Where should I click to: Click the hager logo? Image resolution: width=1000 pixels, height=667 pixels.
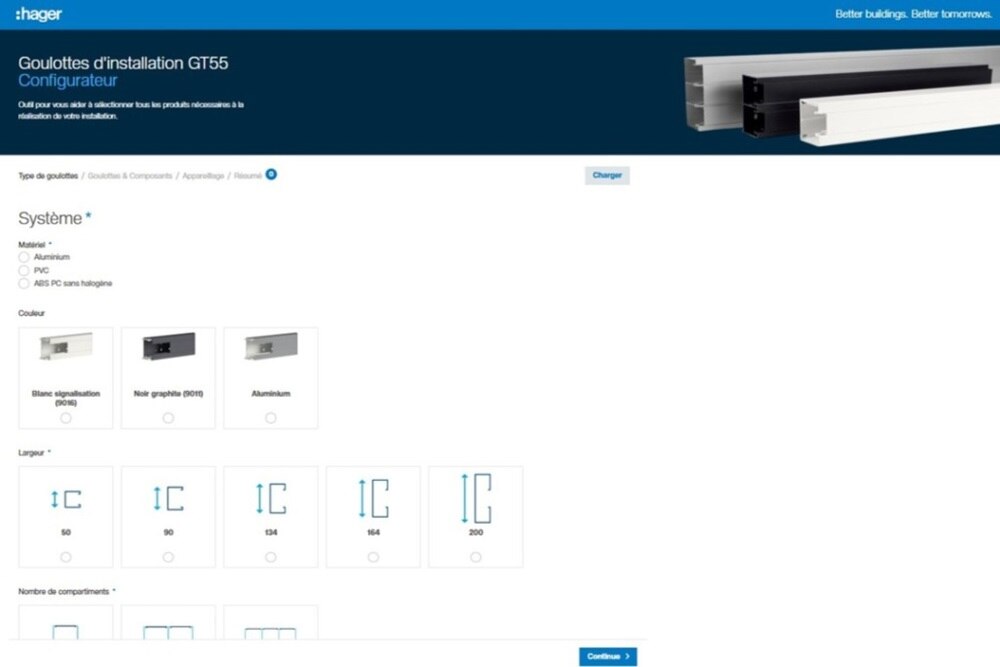point(38,14)
